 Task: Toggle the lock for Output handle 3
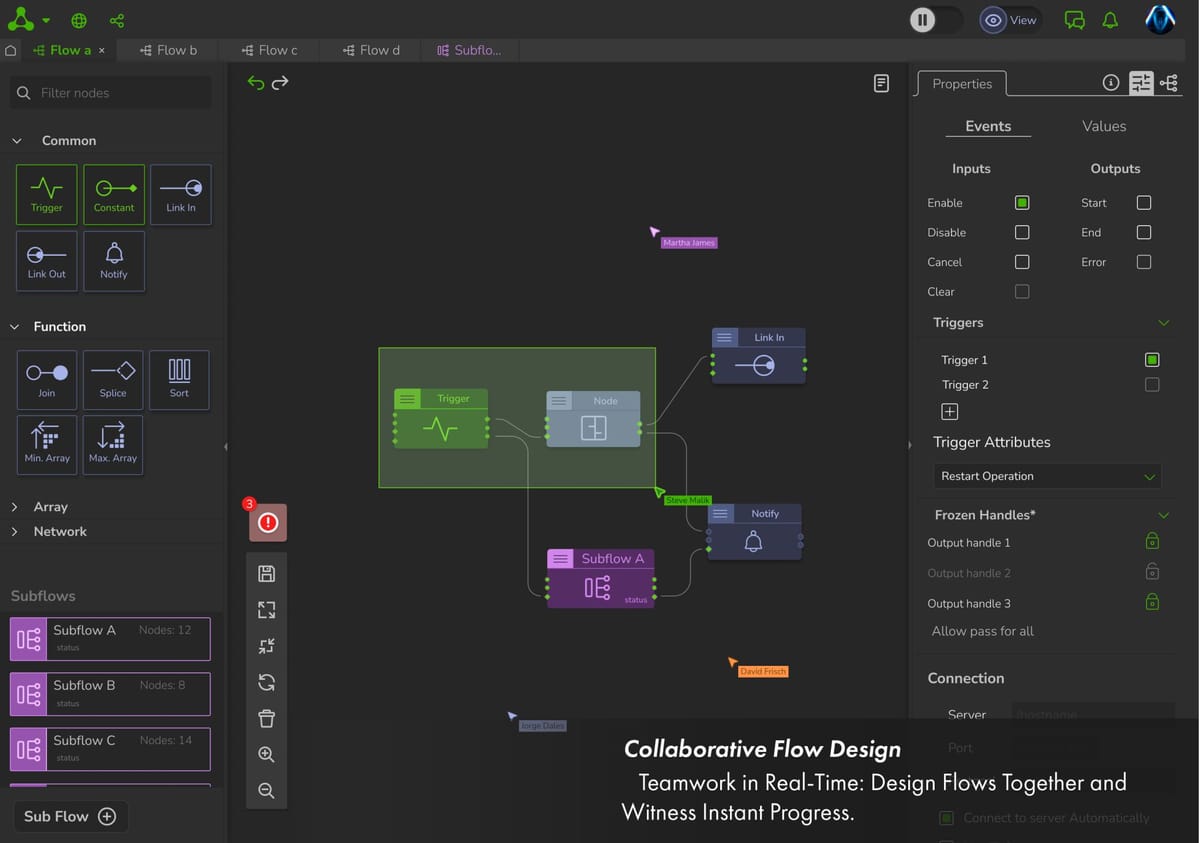1152,602
